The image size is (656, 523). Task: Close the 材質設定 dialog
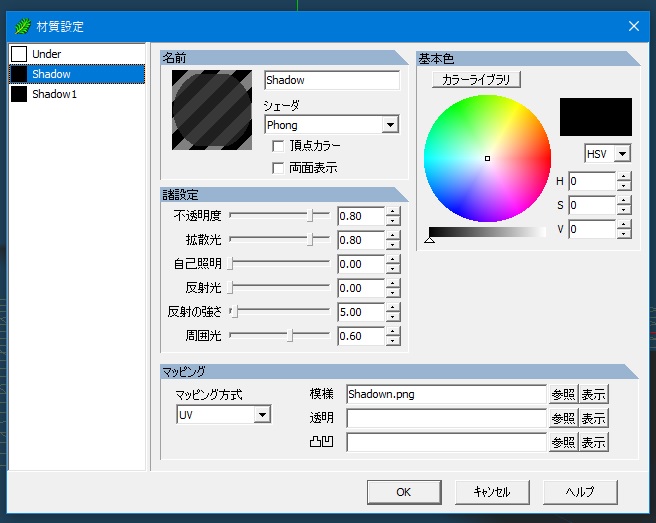click(634, 26)
